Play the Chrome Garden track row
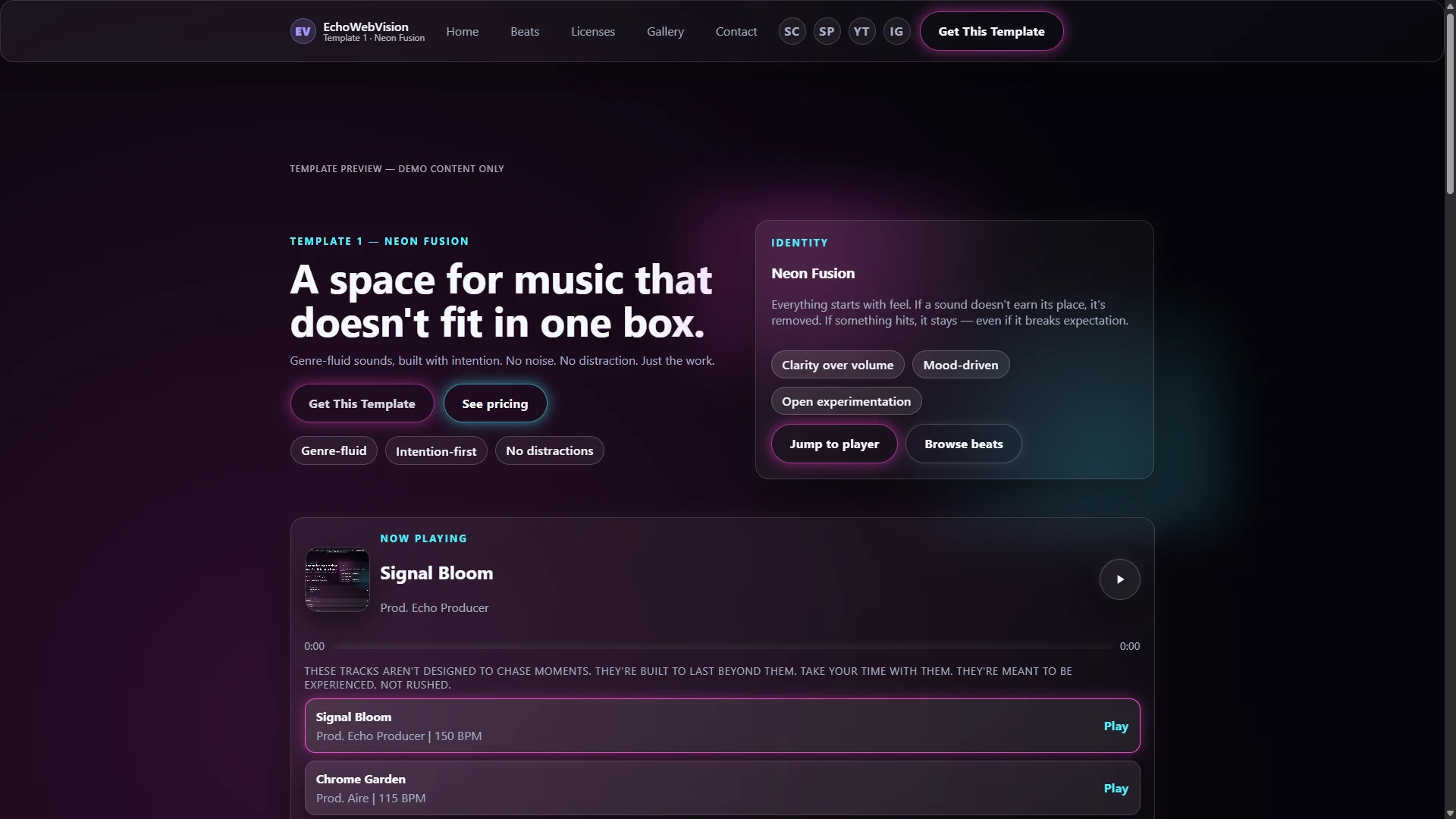This screenshot has width=1456, height=819. 1116,788
